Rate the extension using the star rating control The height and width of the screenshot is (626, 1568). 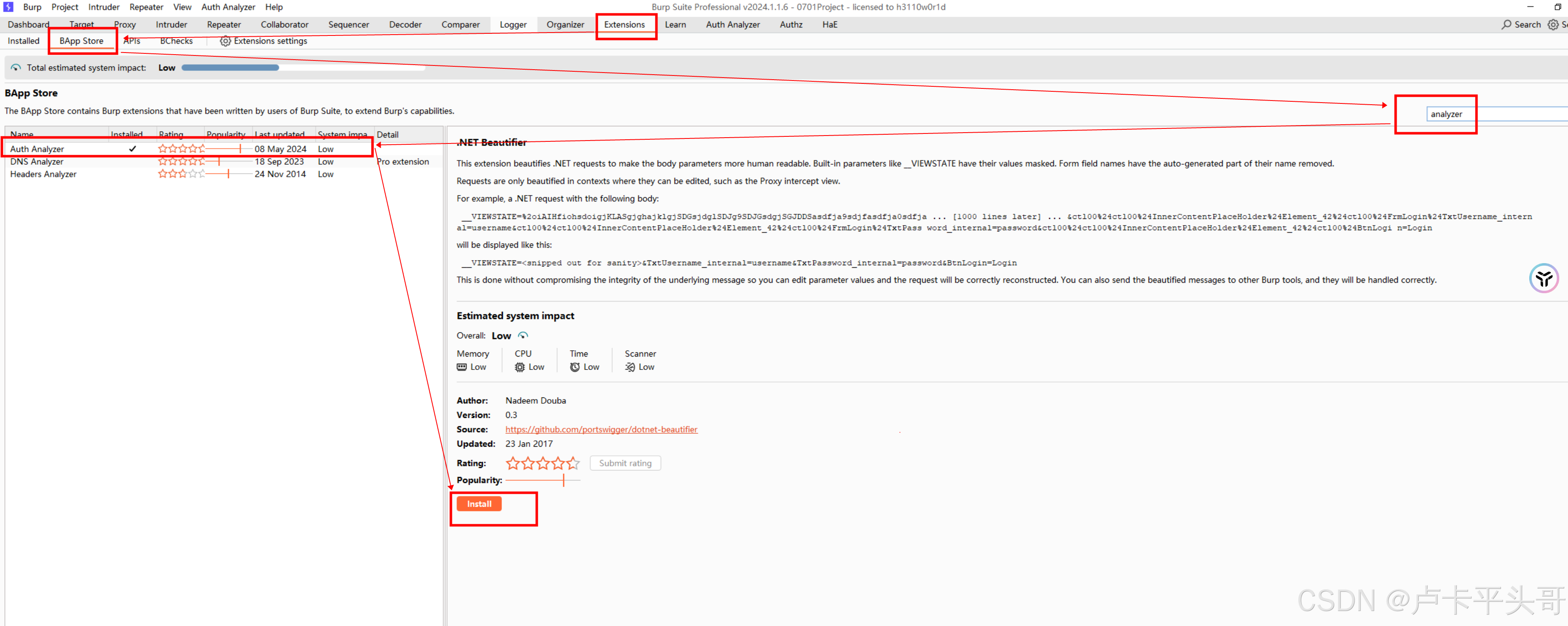[x=542, y=463]
